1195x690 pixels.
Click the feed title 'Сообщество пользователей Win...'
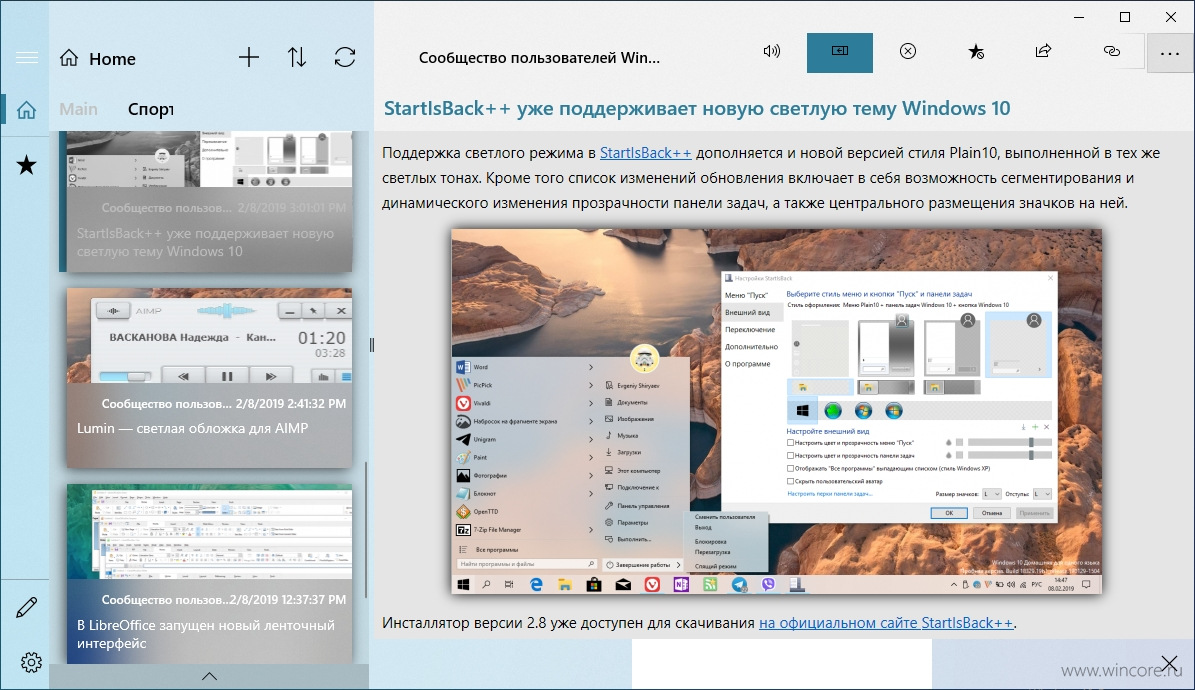[540, 58]
